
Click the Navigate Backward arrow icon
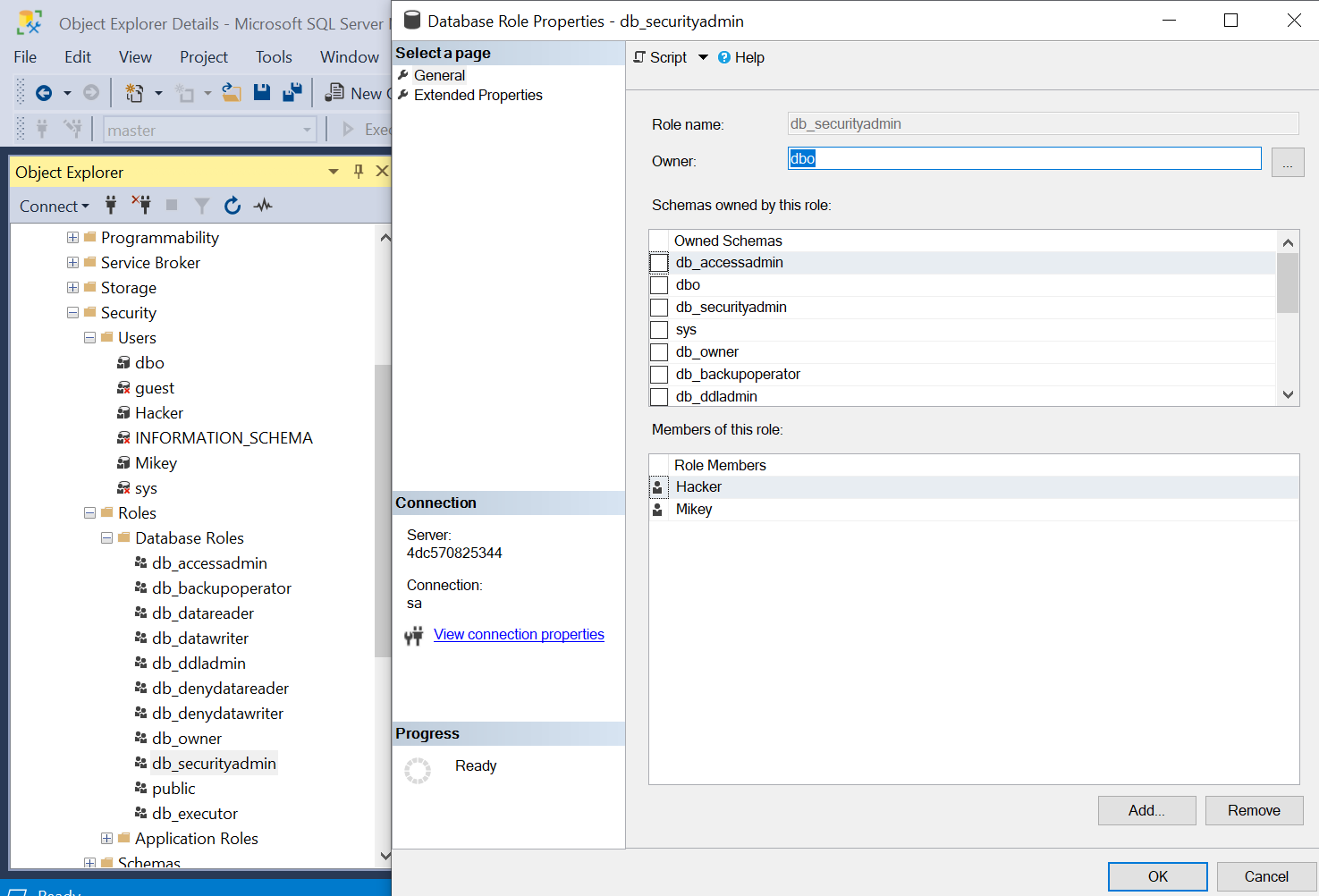tap(44, 93)
